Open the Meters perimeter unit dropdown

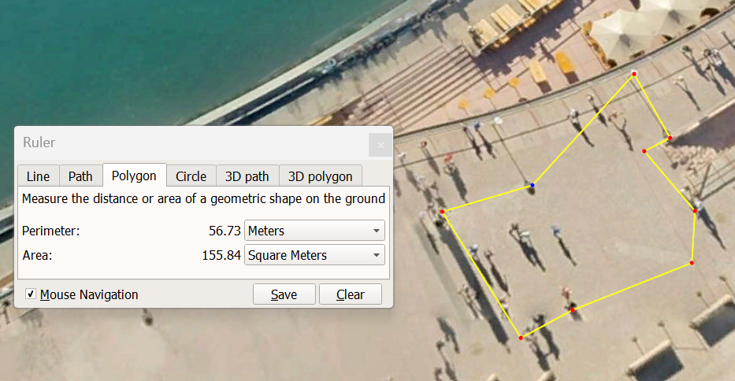tap(315, 231)
